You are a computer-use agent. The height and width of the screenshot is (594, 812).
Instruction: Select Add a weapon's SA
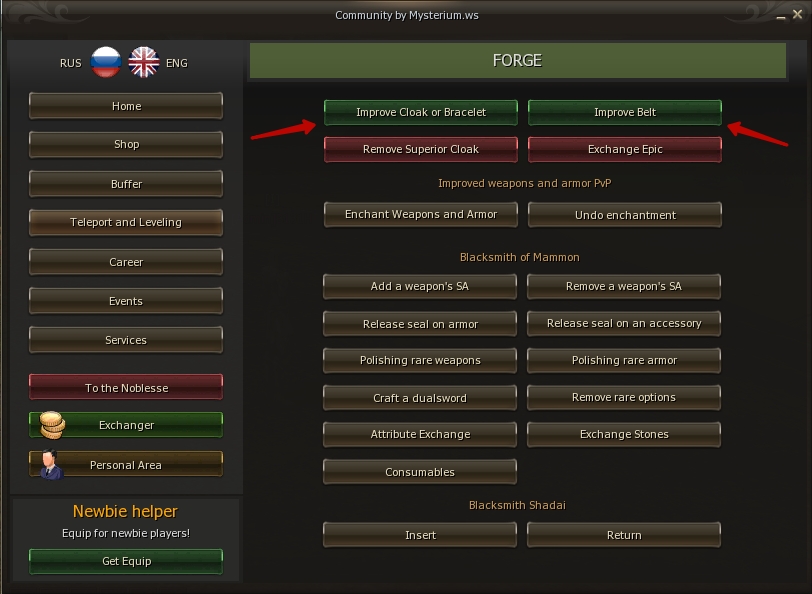coord(420,286)
